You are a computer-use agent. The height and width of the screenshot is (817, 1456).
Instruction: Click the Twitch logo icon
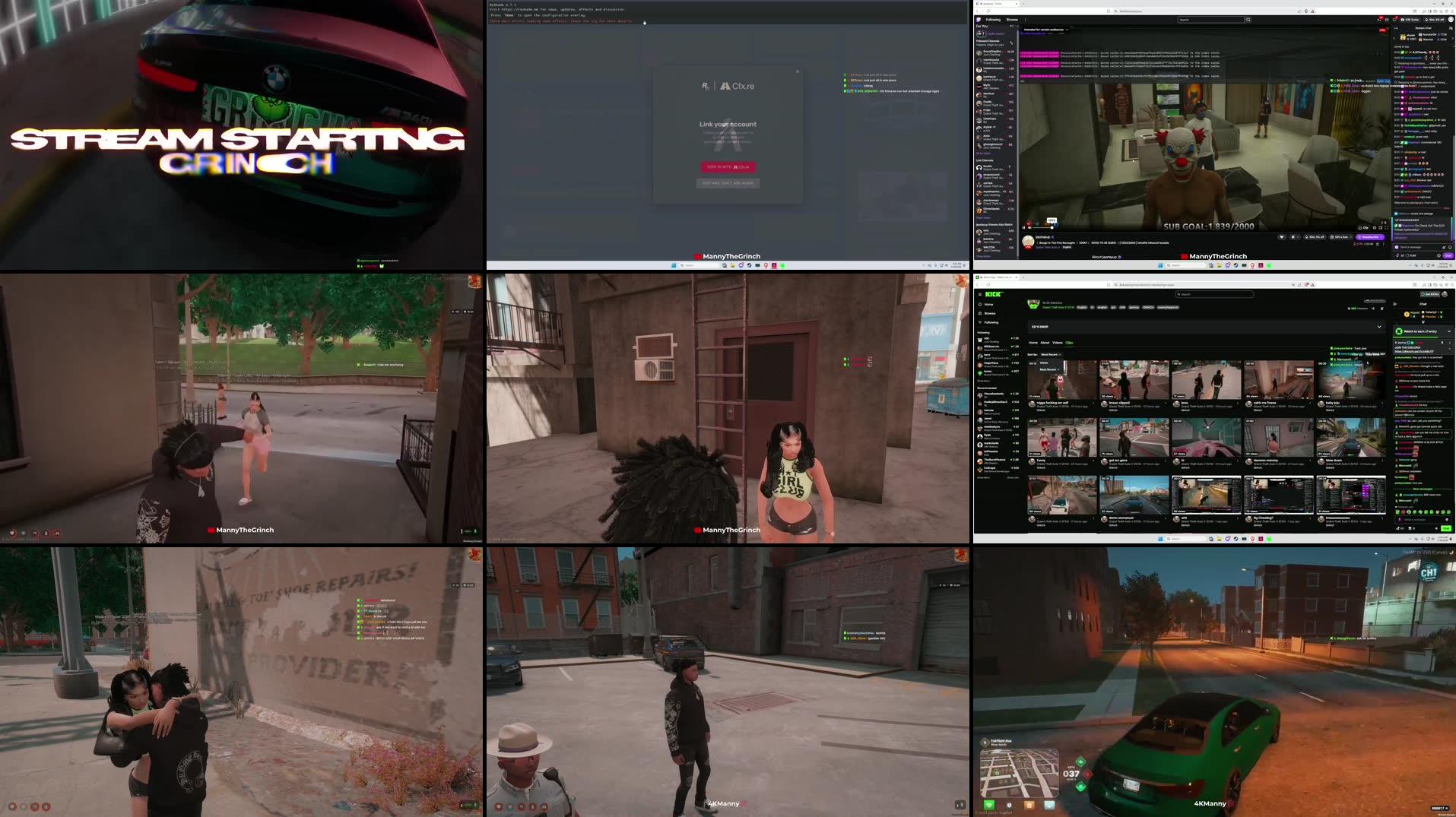(x=979, y=20)
